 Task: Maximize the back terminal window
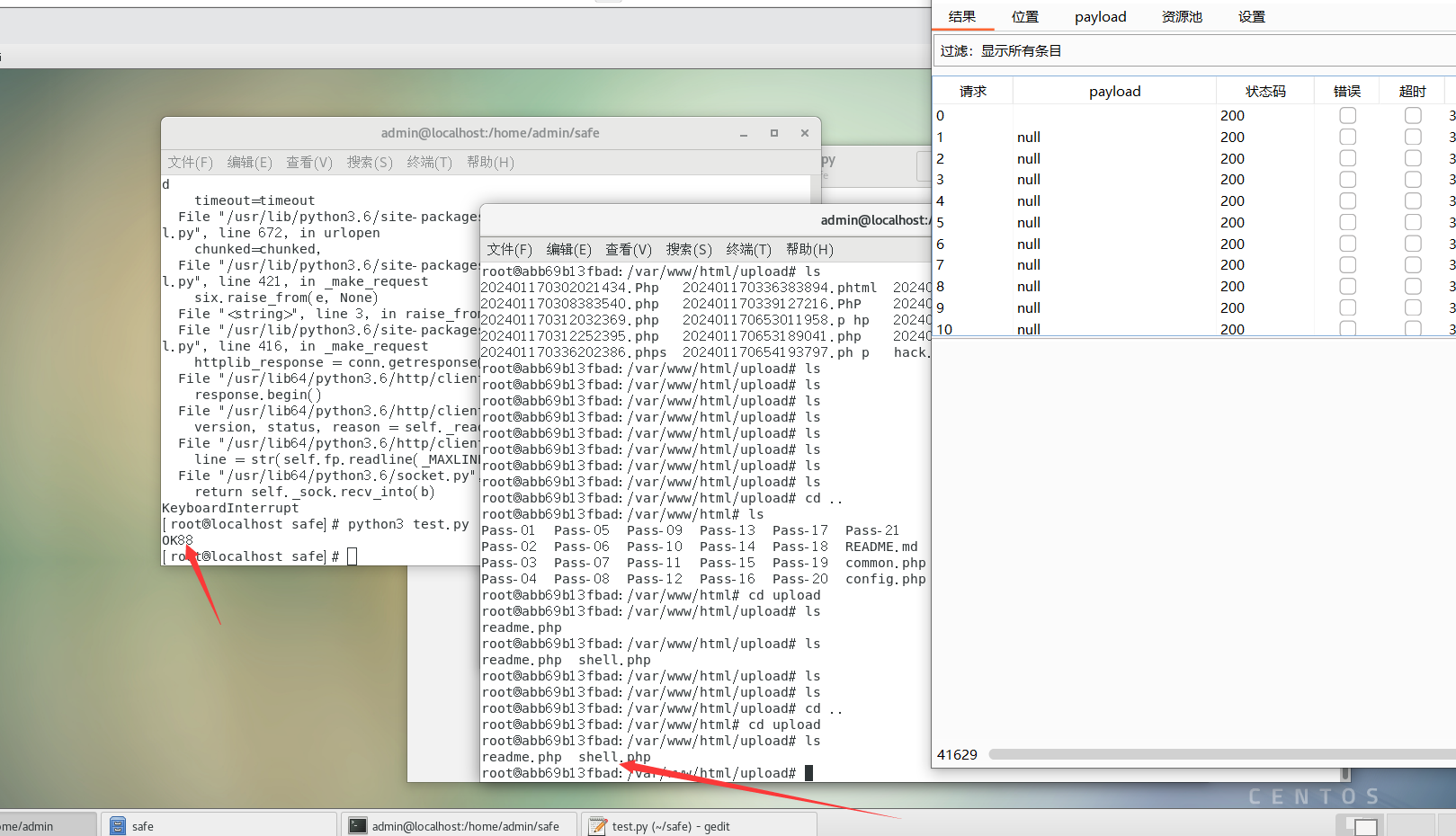[774, 133]
